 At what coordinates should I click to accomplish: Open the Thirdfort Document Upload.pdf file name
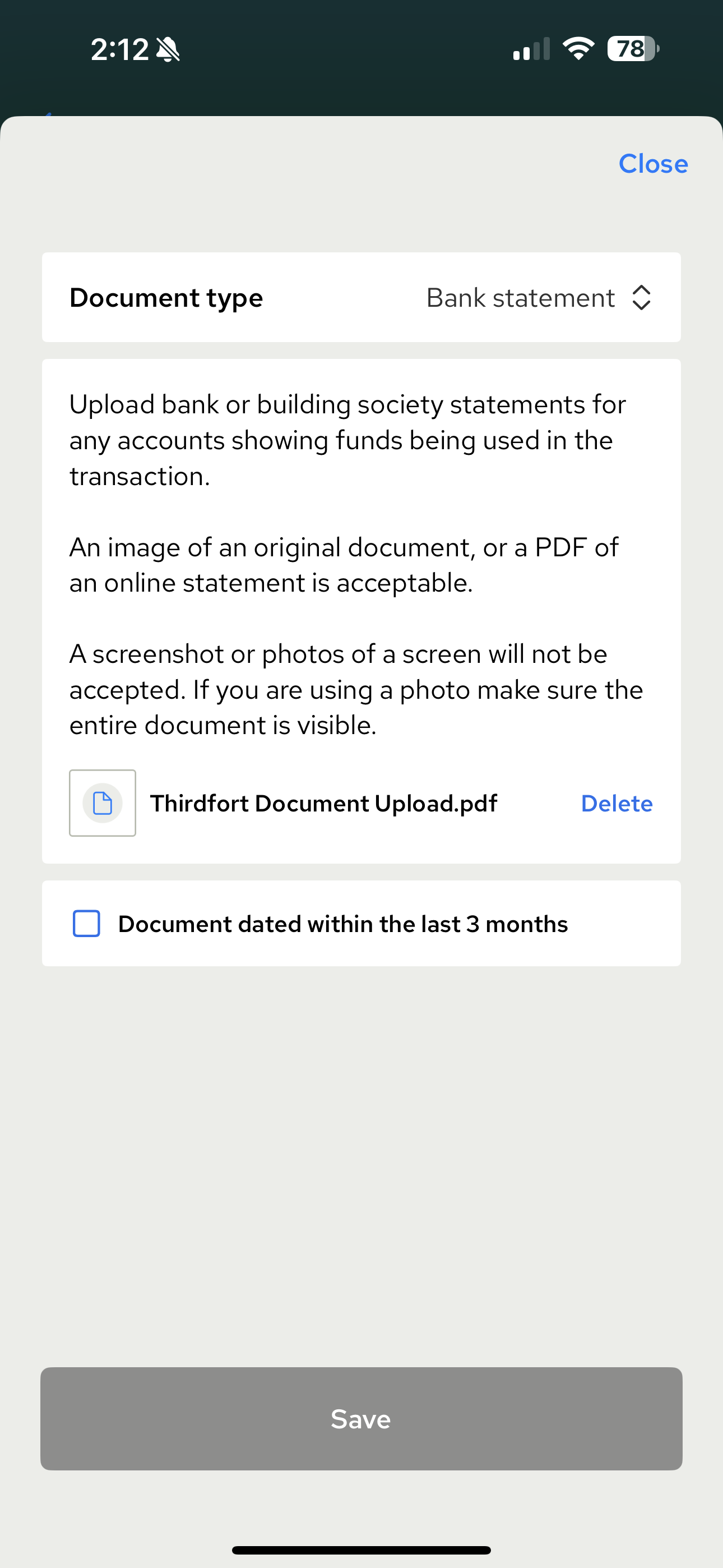(x=323, y=804)
